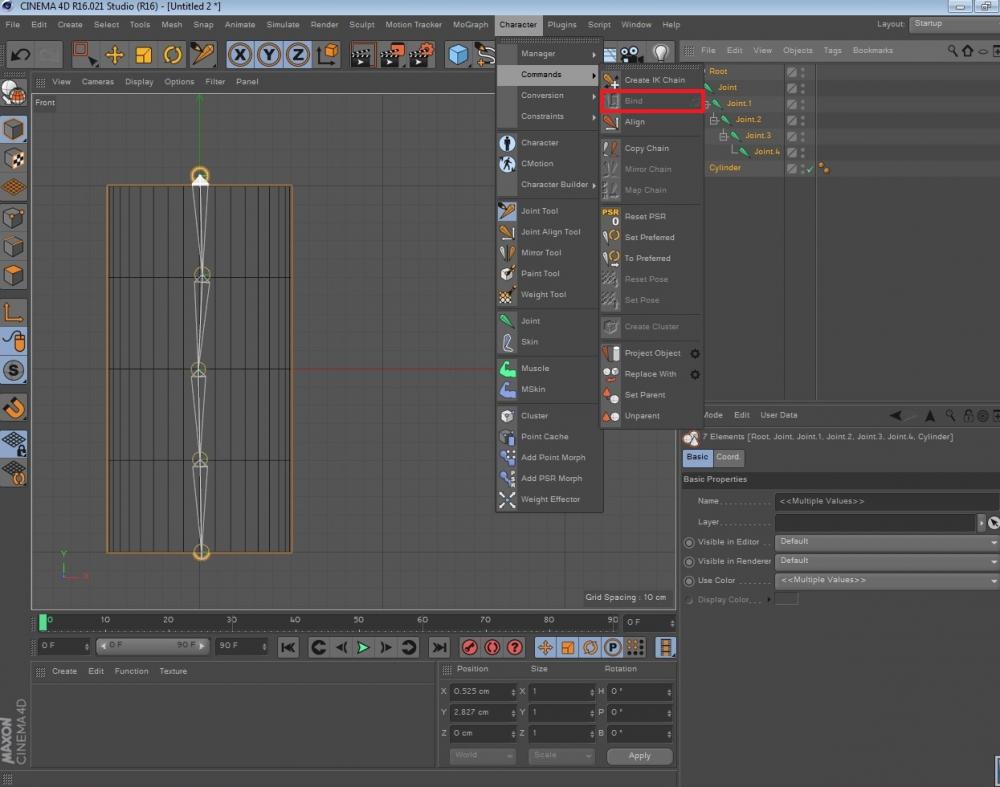Click the Joint Tool icon in Character menu
1000x787 pixels.
(x=508, y=211)
